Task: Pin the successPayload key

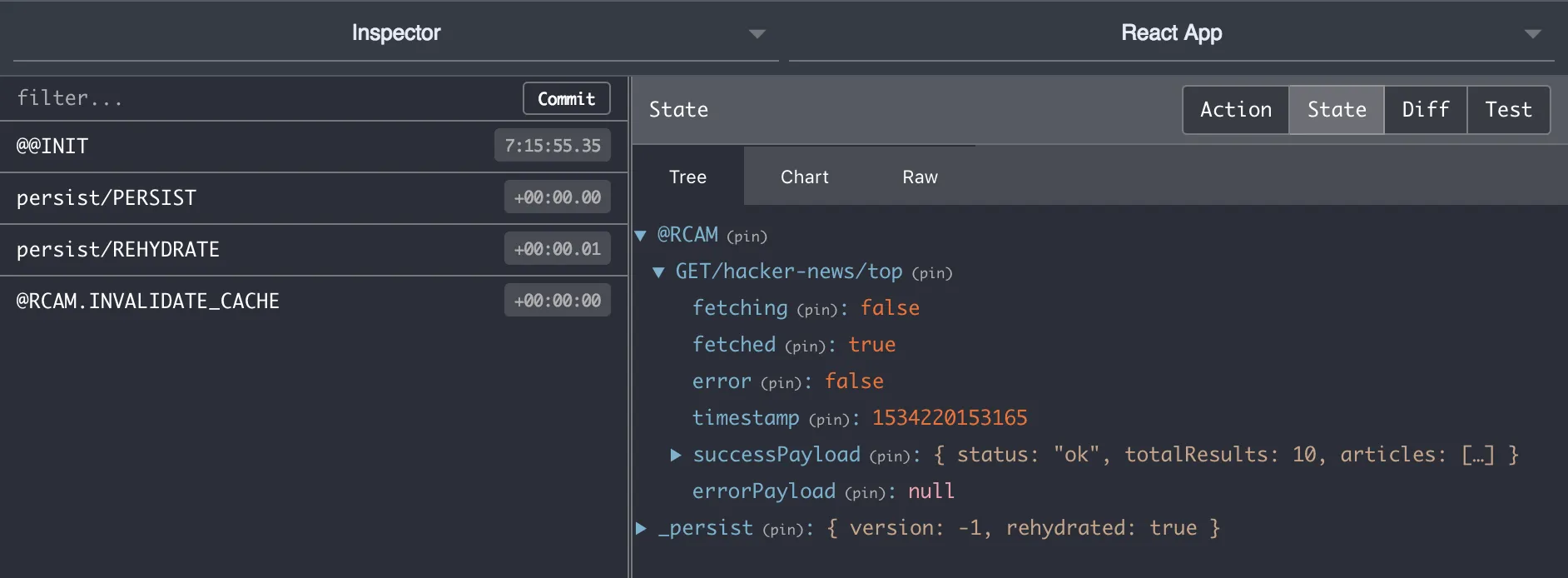Action: pyautogui.click(x=891, y=456)
